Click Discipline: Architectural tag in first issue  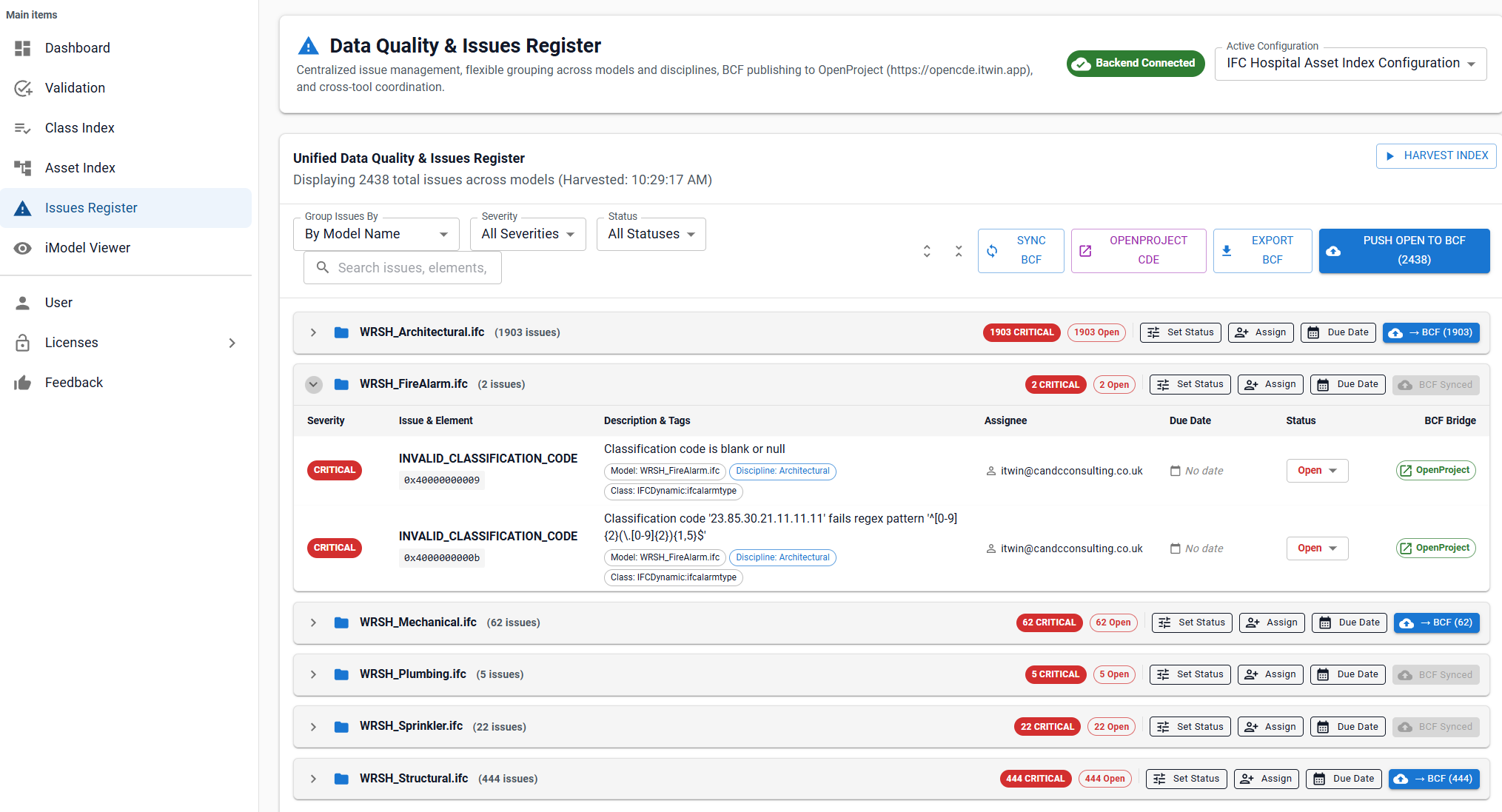click(x=782, y=472)
